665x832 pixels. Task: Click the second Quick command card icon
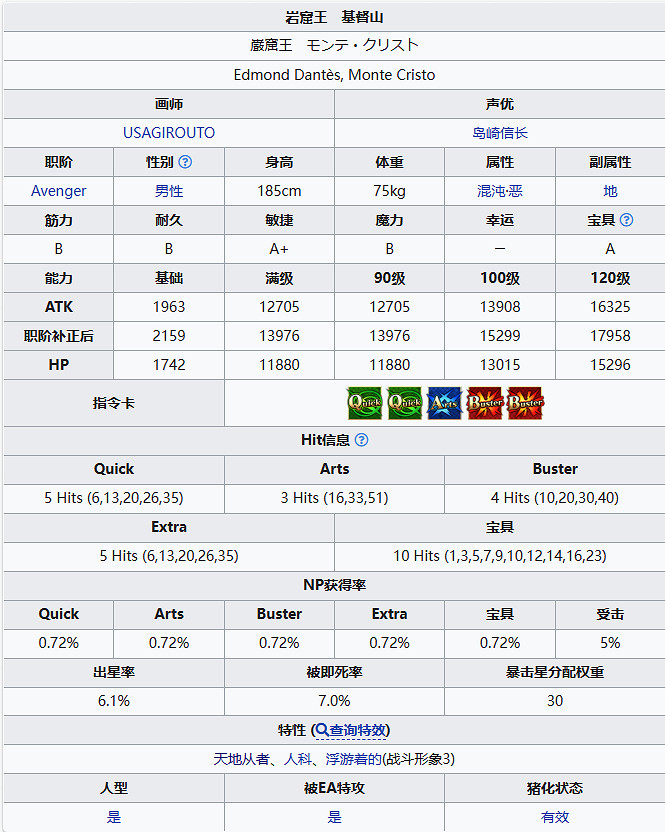[405, 403]
